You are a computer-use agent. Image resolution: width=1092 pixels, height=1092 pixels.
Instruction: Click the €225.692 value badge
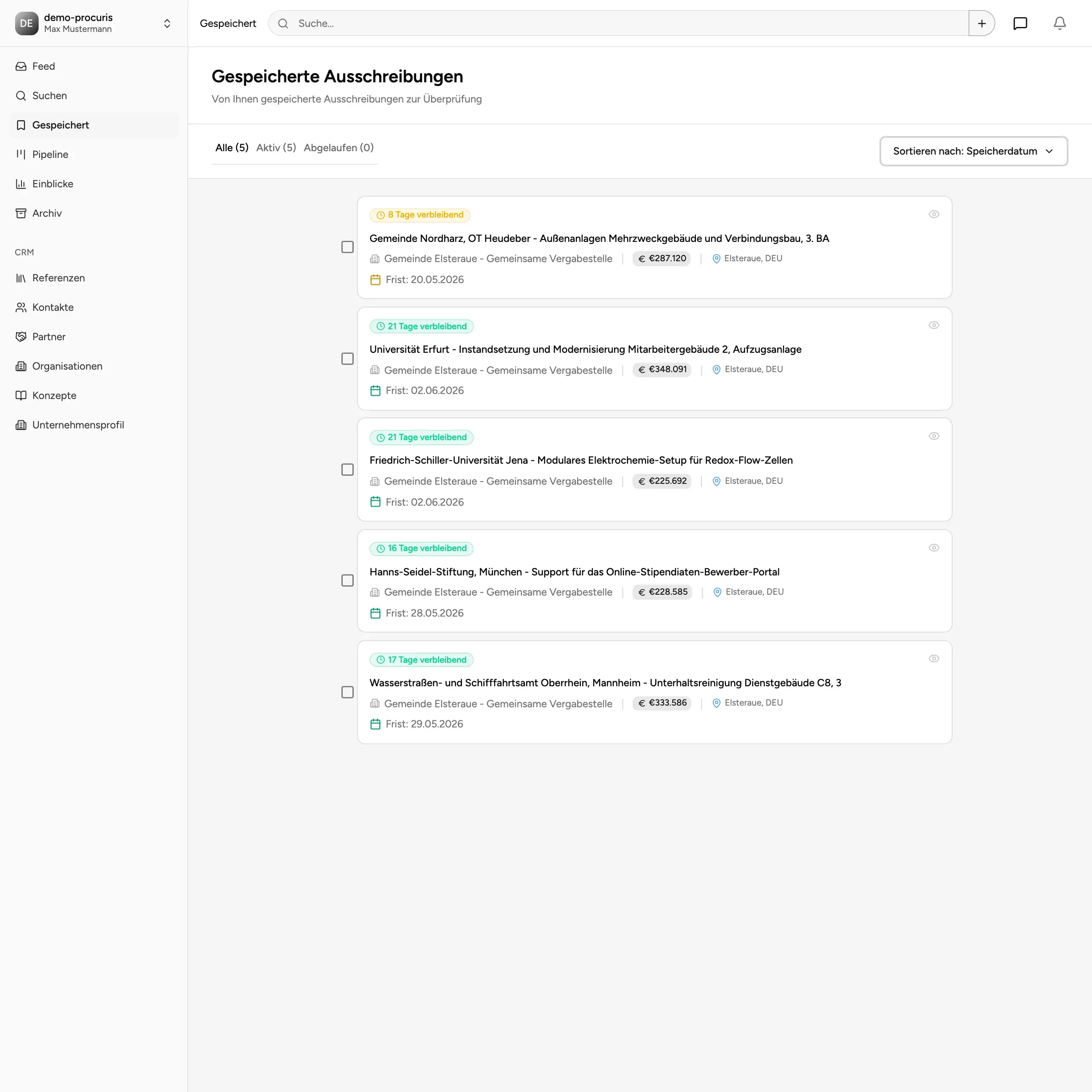tap(662, 481)
